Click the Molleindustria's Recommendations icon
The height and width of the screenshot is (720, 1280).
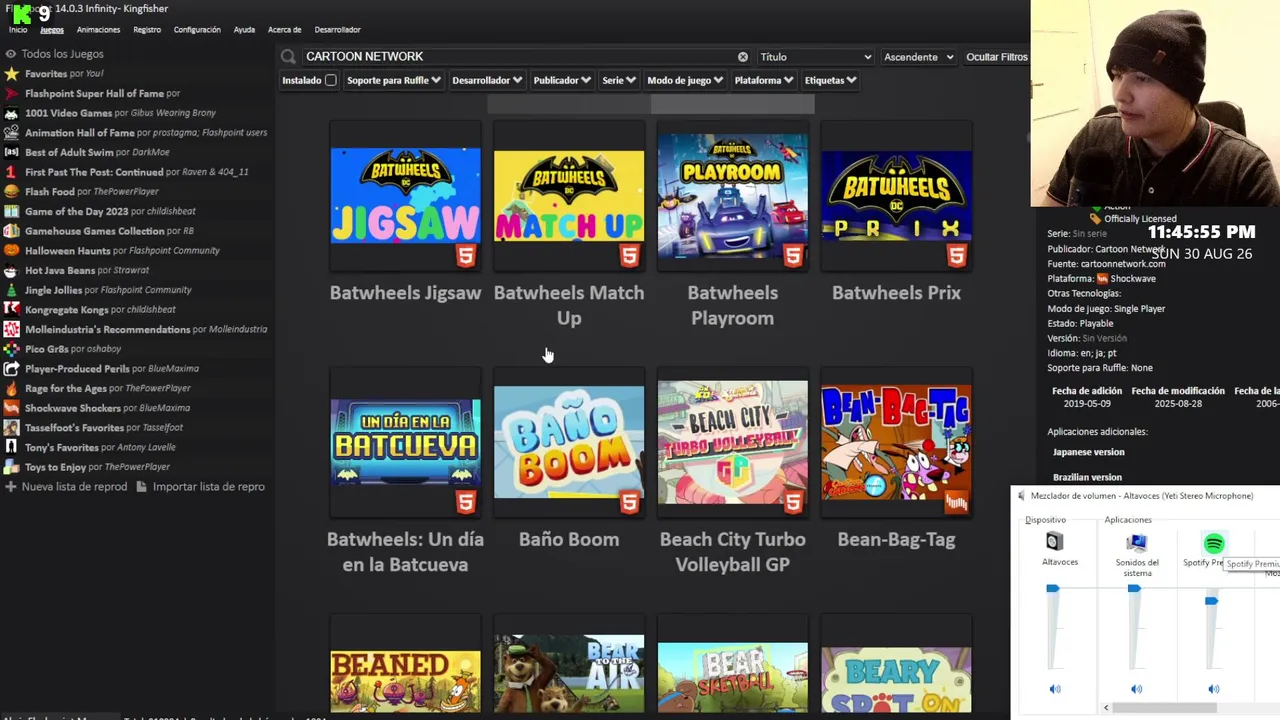(11, 329)
